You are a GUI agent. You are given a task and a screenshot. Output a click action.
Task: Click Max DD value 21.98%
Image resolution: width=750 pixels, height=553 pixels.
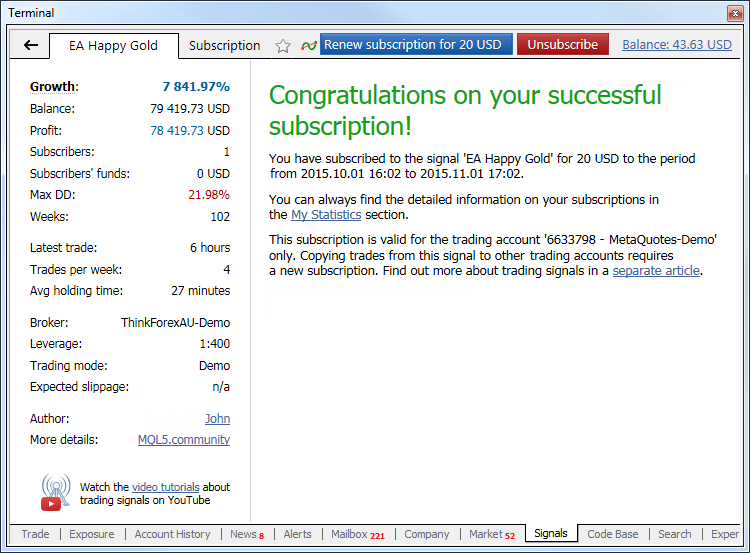coord(209,195)
